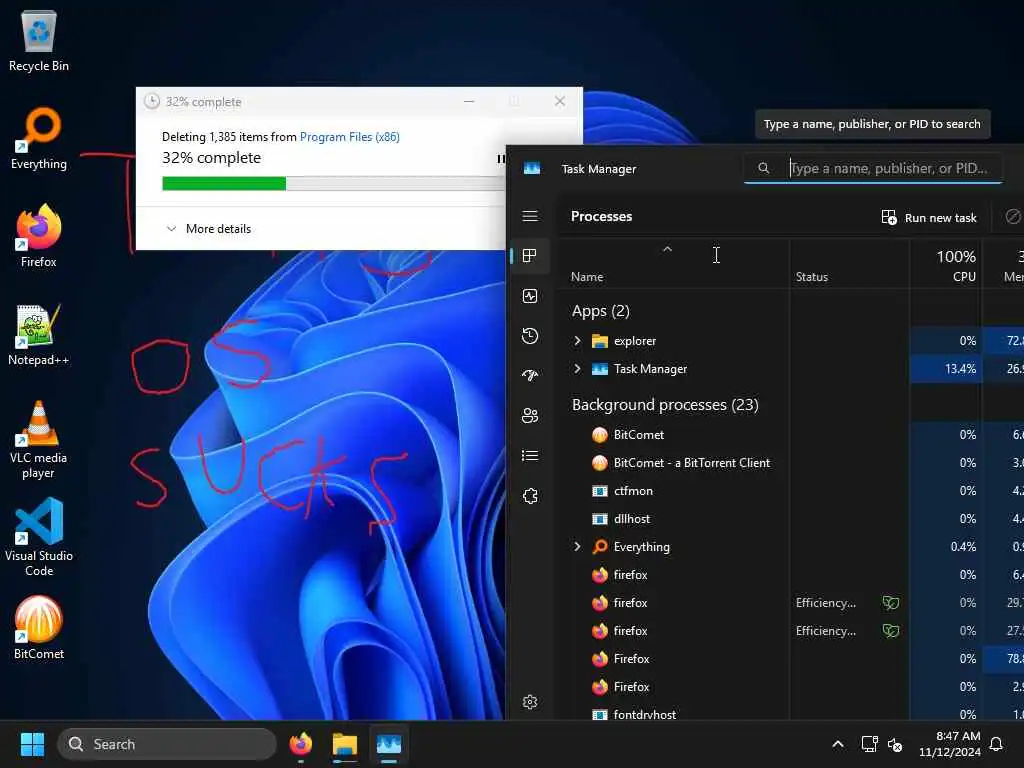Image resolution: width=1024 pixels, height=768 pixels.
Task: Click the delete progress bar
Action: coord(334,184)
